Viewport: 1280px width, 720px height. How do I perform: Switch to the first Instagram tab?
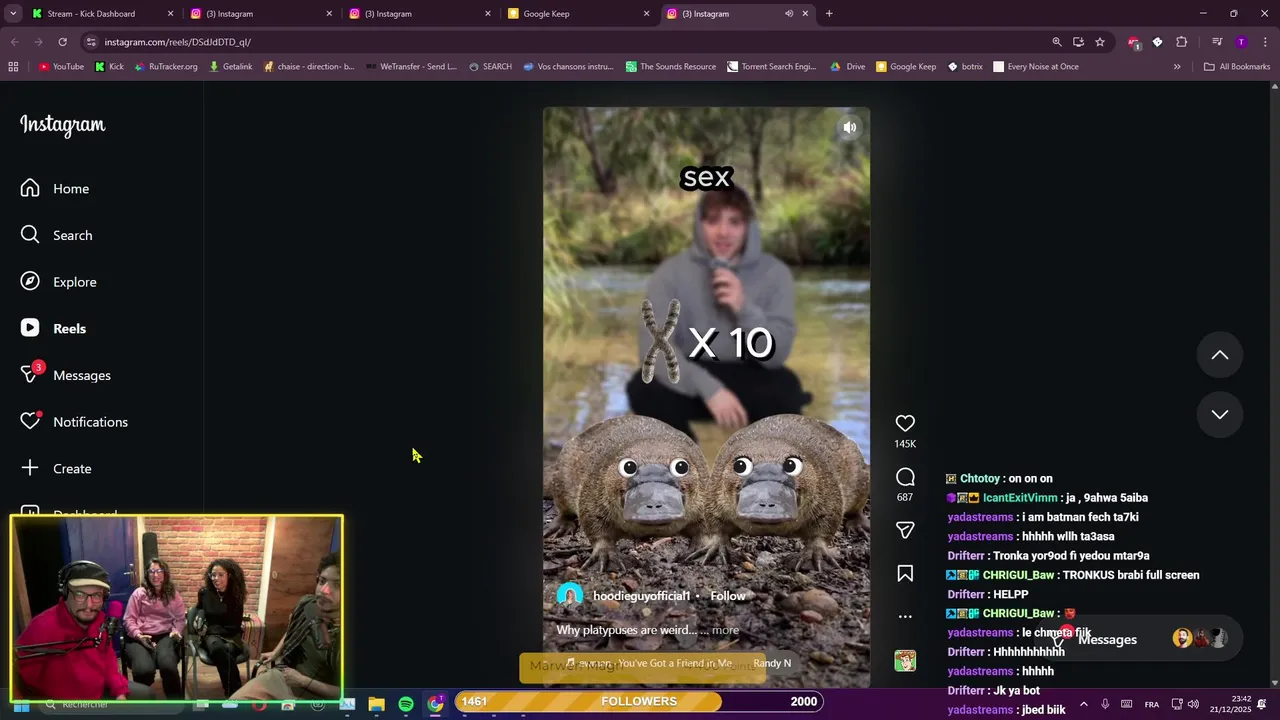tap(260, 14)
